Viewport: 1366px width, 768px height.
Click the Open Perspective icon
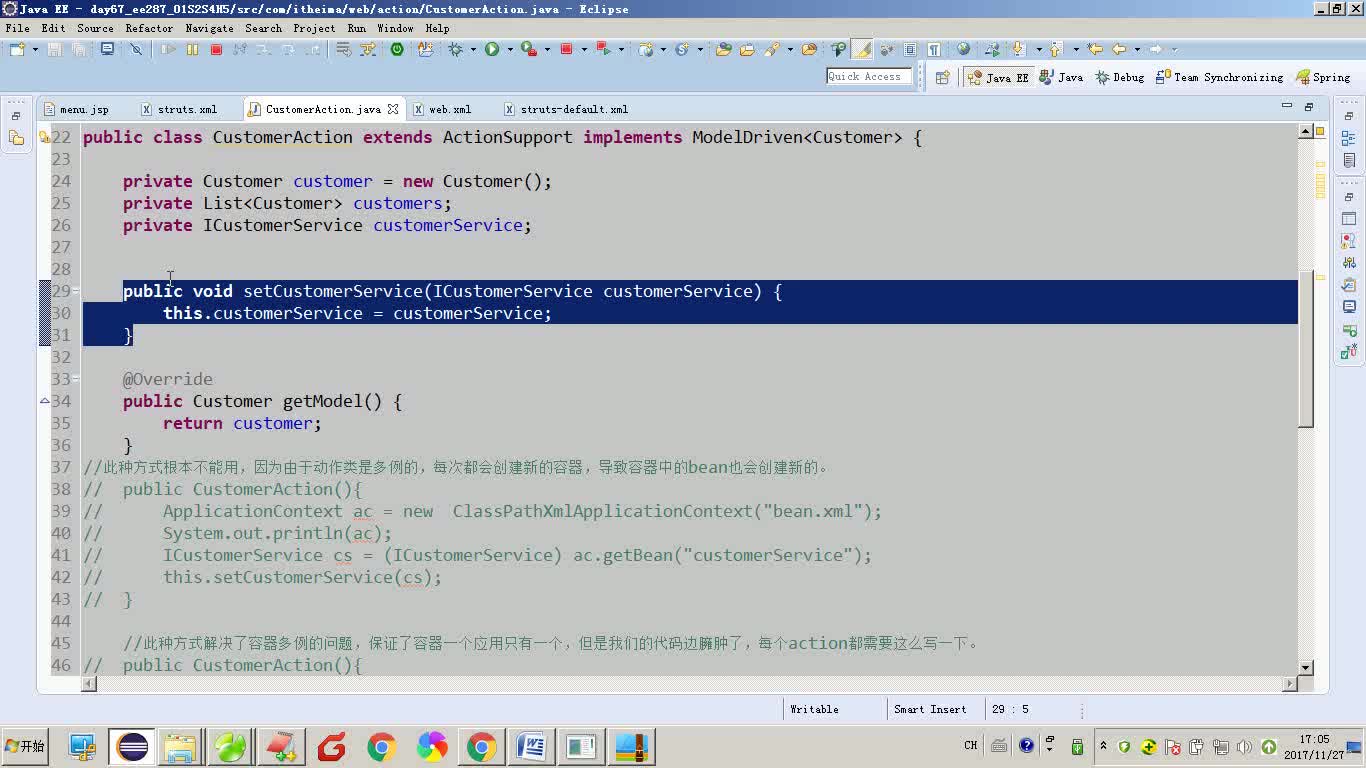tap(942, 77)
